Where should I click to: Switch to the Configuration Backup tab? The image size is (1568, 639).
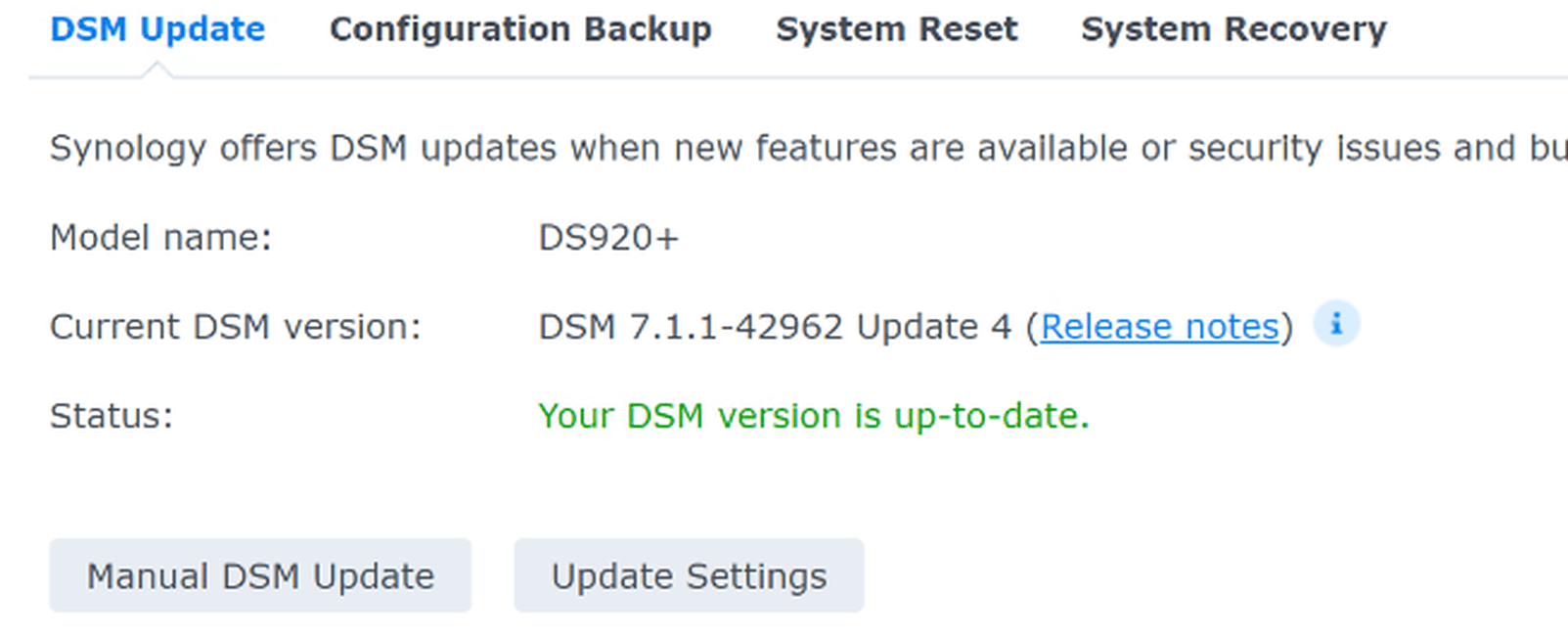520,29
